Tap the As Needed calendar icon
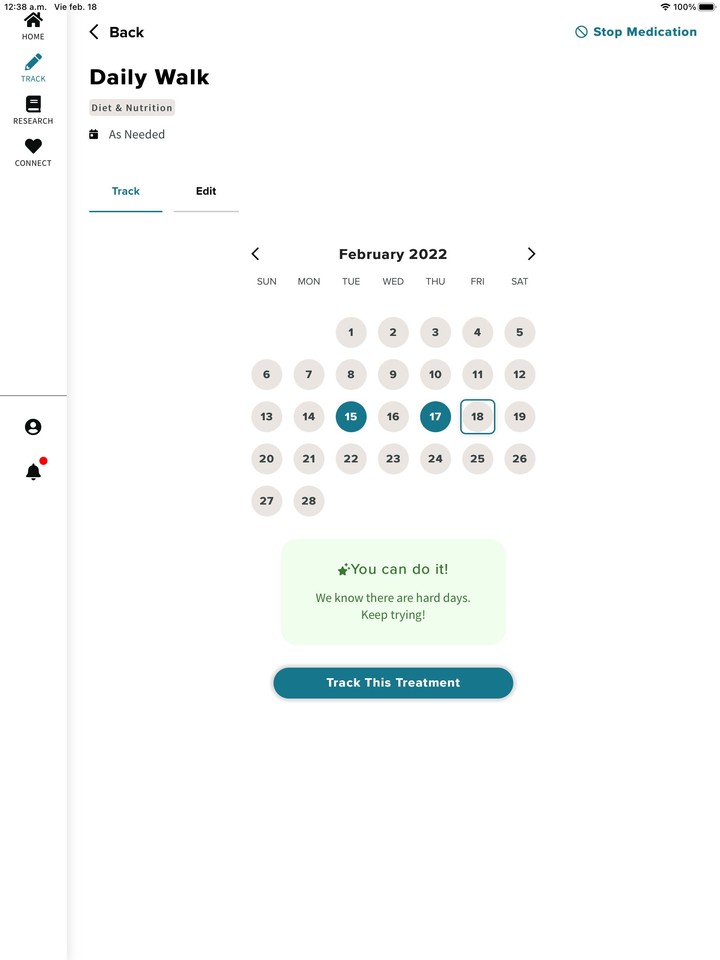This screenshot has height=960, width=720. 94,134
